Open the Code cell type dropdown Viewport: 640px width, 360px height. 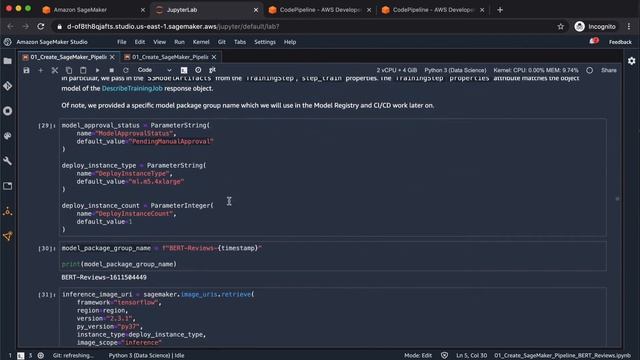click(154, 70)
